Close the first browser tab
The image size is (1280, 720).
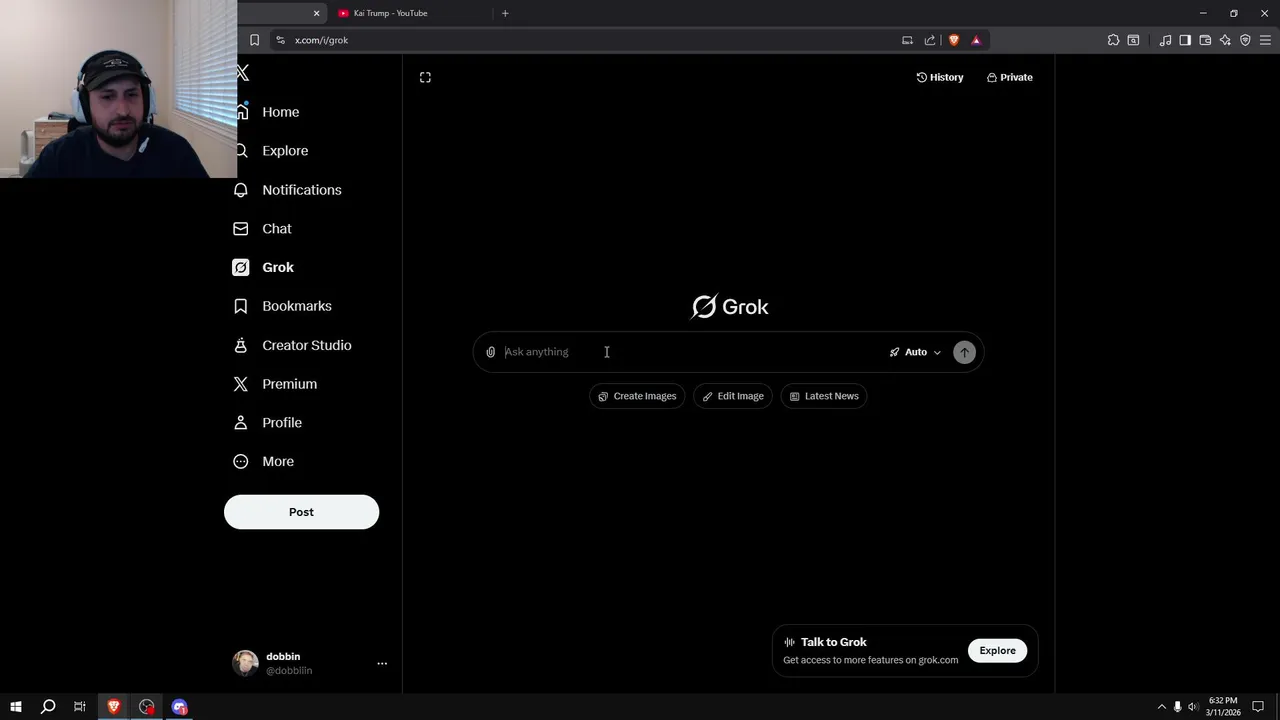316,13
